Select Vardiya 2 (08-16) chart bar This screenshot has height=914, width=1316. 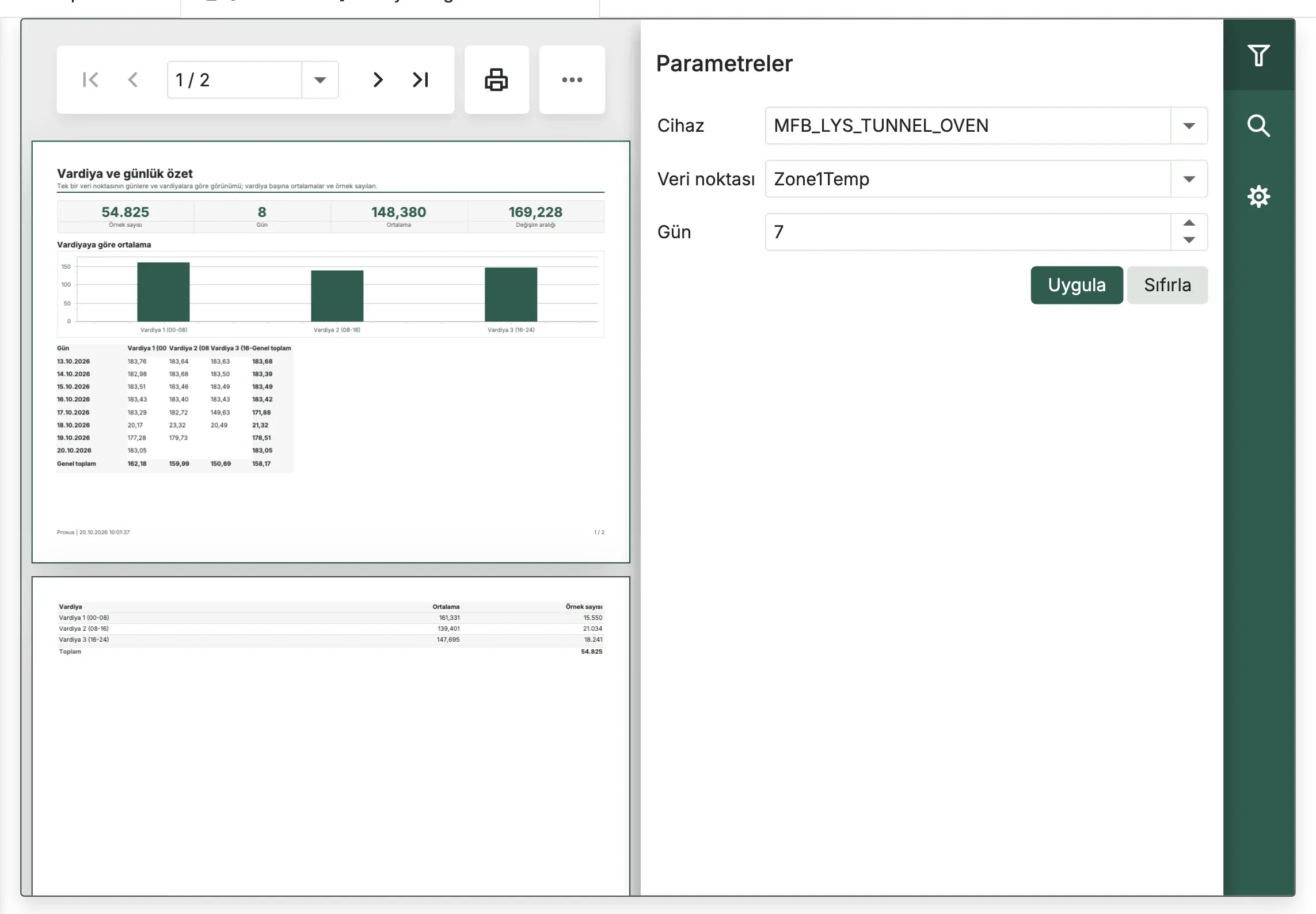tap(337, 296)
